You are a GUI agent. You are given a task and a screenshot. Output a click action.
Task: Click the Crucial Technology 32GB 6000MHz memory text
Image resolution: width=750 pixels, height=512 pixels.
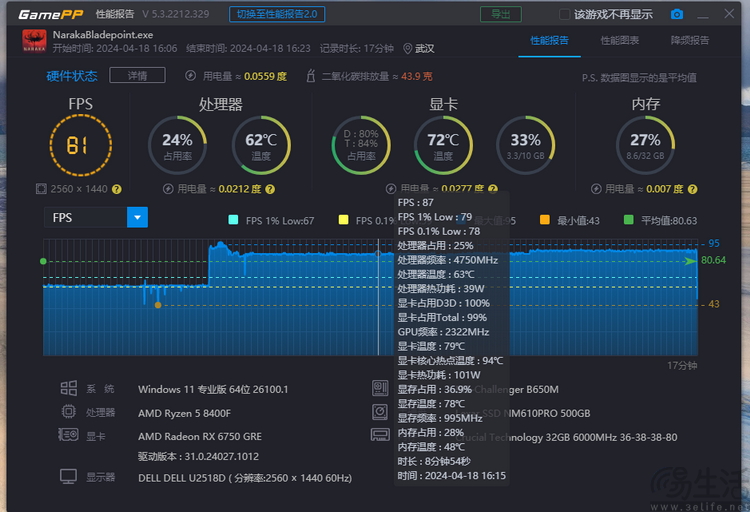pyautogui.click(x=566, y=437)
